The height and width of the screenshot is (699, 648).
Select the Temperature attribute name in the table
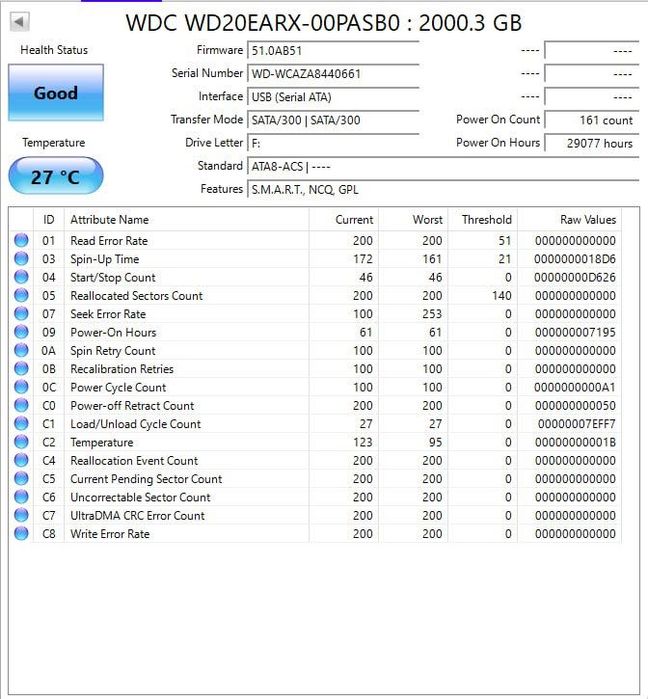(x=102, y=442)
